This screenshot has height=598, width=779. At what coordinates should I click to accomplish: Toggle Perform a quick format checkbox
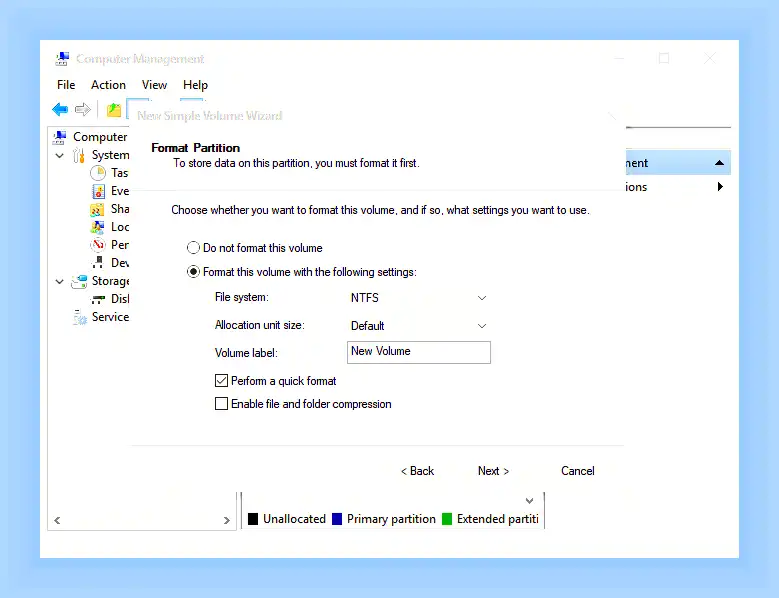click(x=222, y=380)
